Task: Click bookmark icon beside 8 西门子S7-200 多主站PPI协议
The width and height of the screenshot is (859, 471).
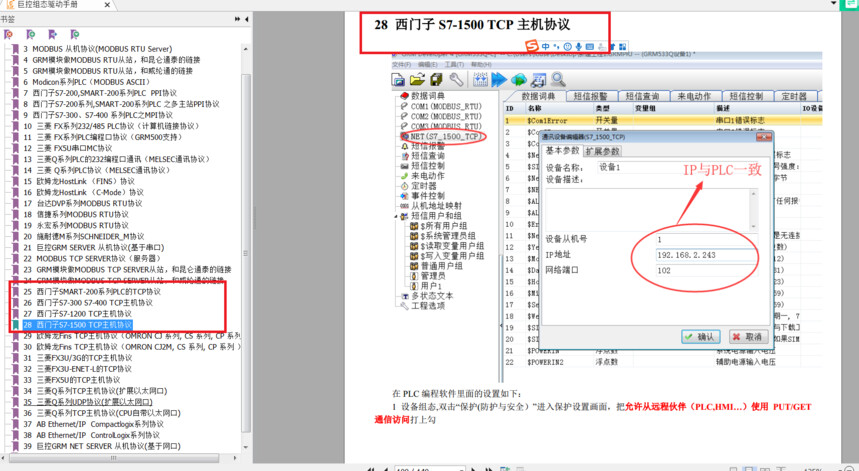Action: [15, 104]
